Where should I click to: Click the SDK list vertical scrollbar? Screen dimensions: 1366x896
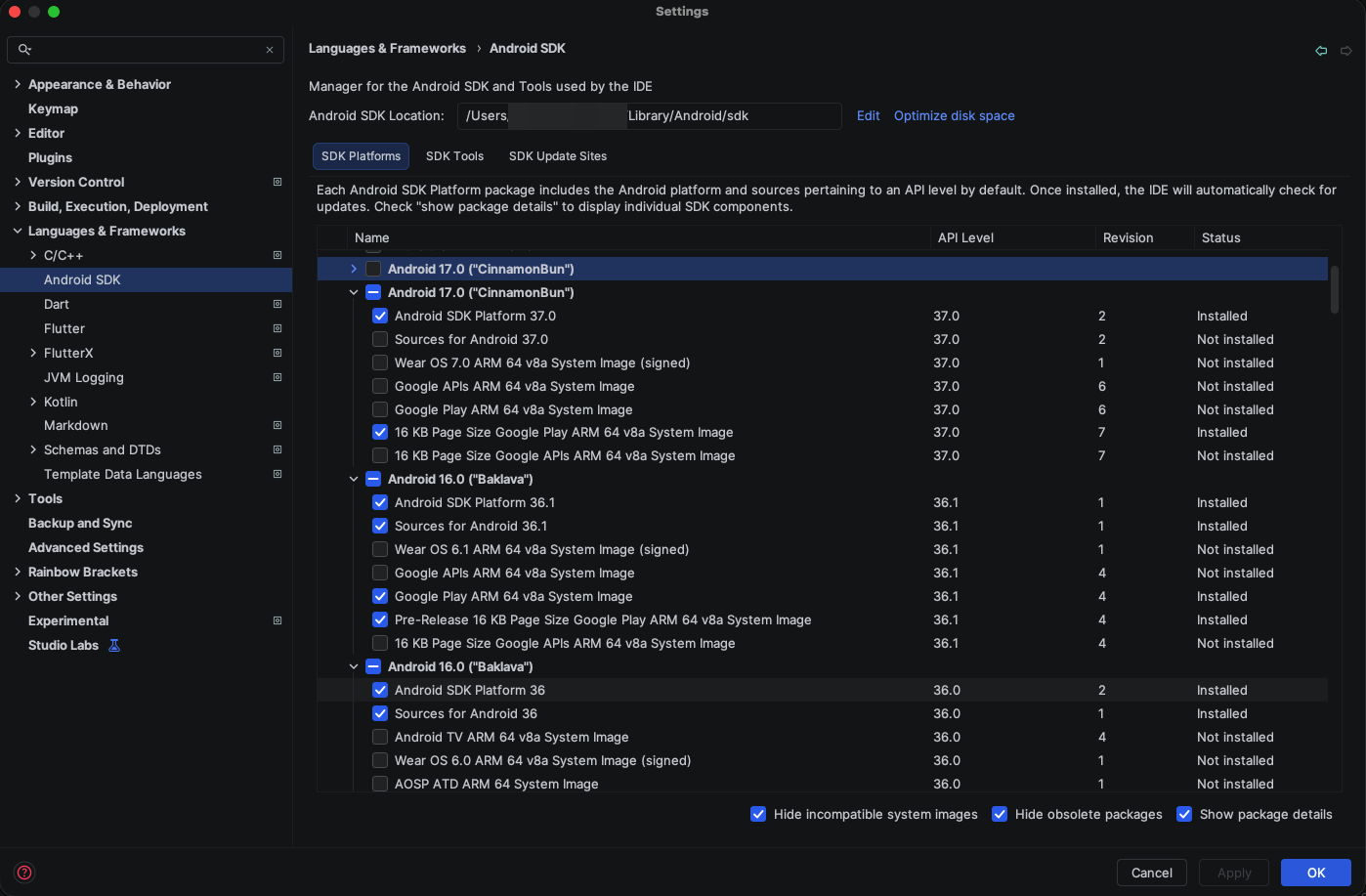pyautogui.click(x=1335, y=289)
